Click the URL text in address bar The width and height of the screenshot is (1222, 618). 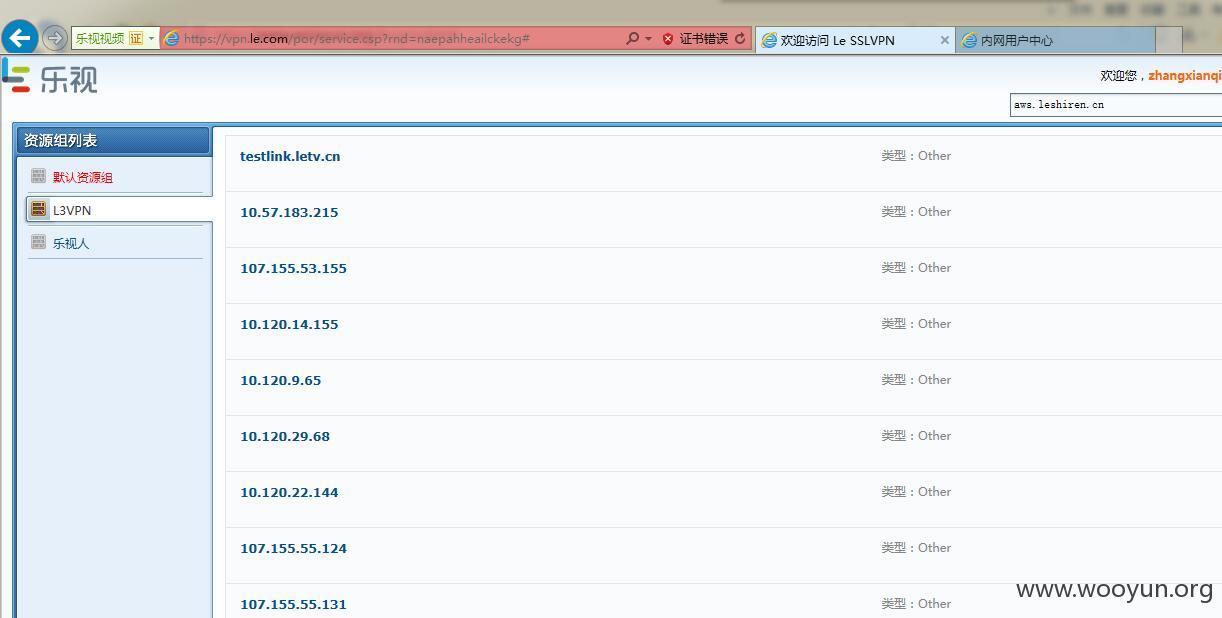357,39
